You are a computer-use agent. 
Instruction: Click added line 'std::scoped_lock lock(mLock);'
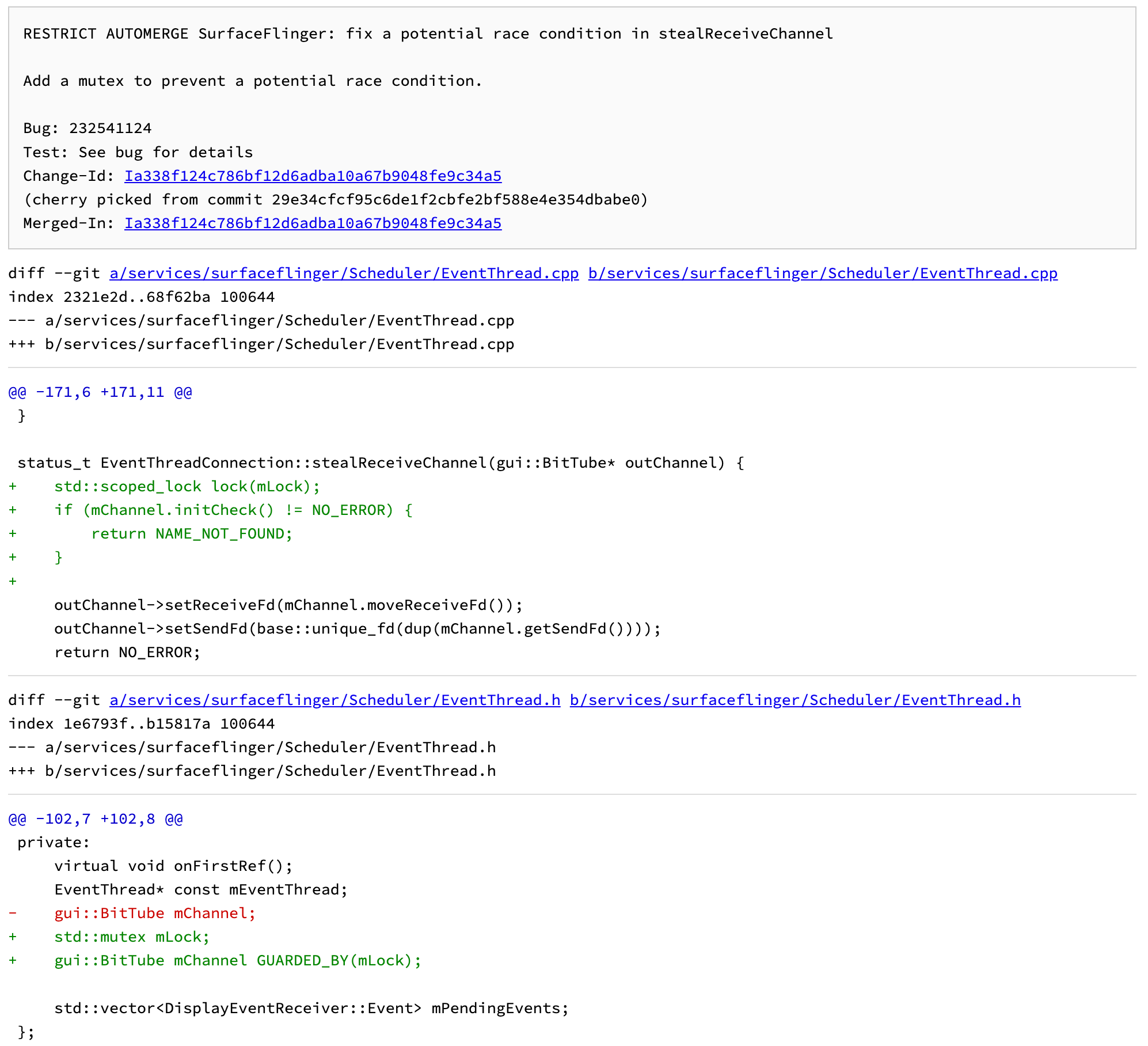pos(187,486)
